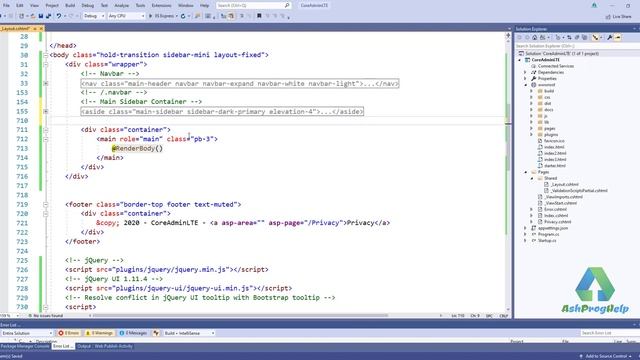The width and height of the screenshot is (640, 360).
Task: Toggle the bookmark icon in the toolbar
Action: tap(259, 16)
